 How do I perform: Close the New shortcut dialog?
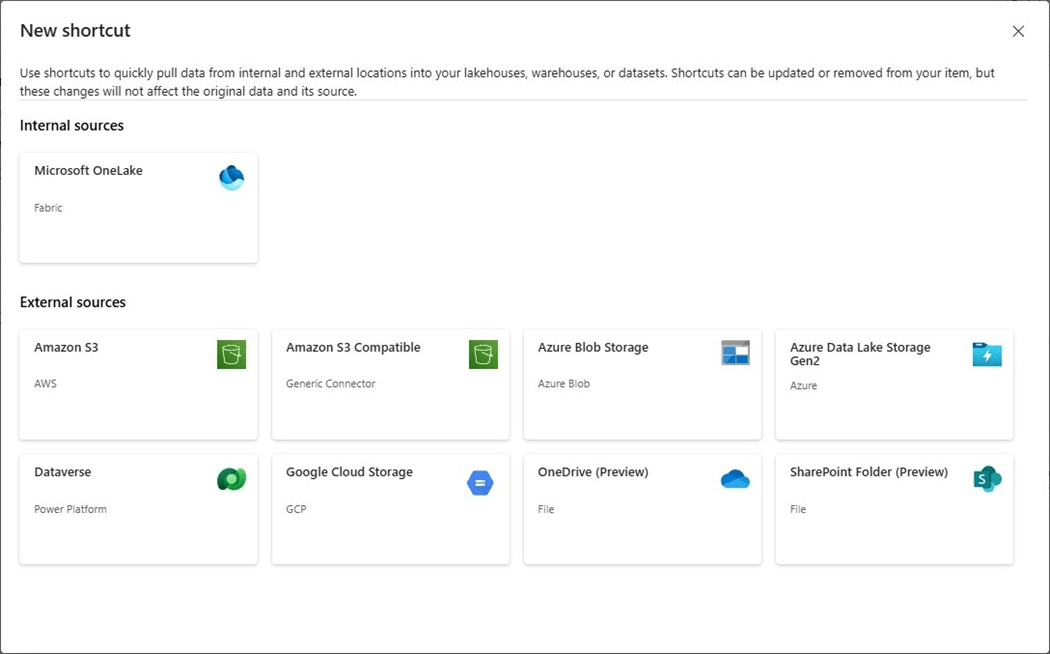[x=1018, y=31]
